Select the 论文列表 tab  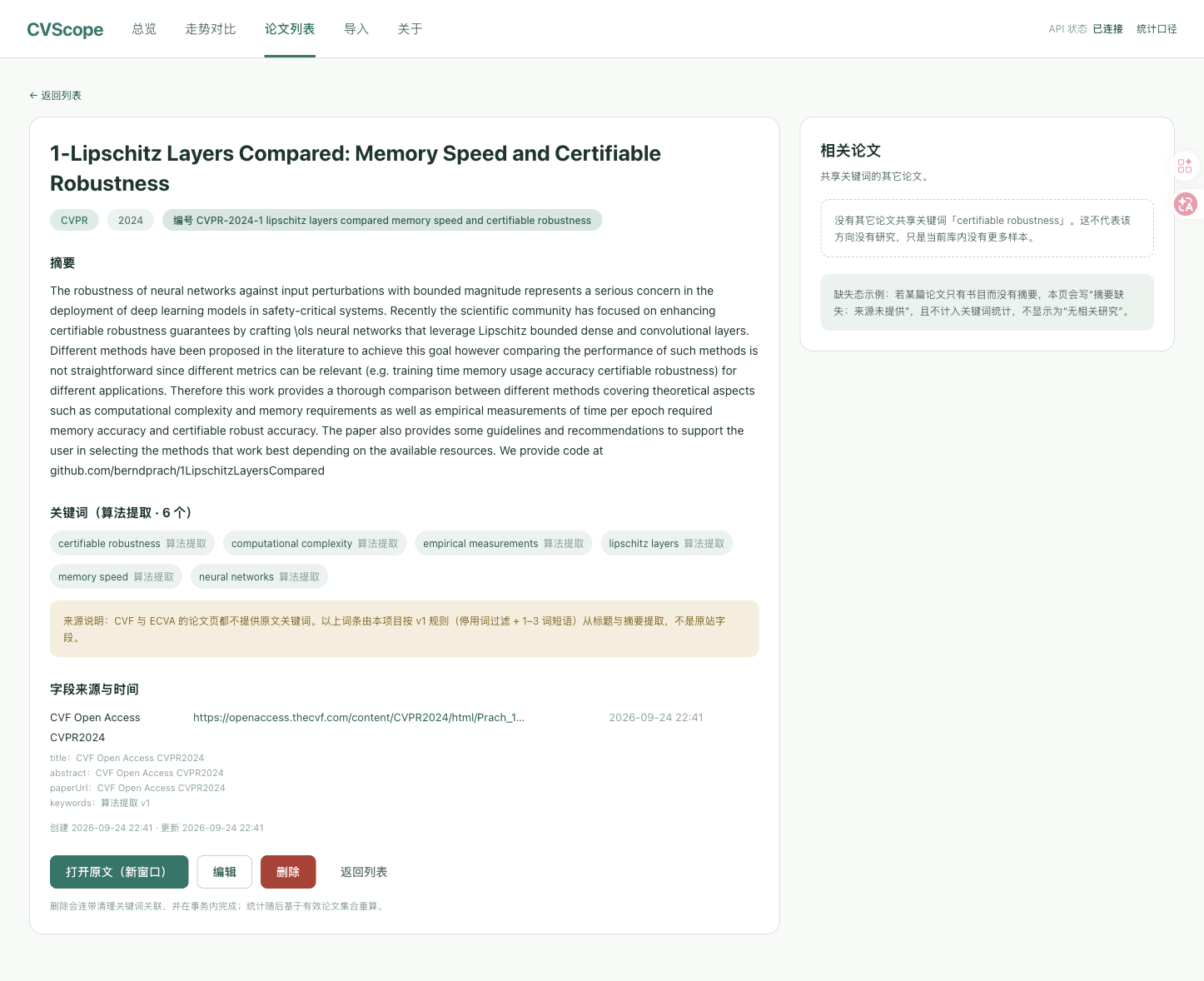pyautogui.click(x=290, y=29)
